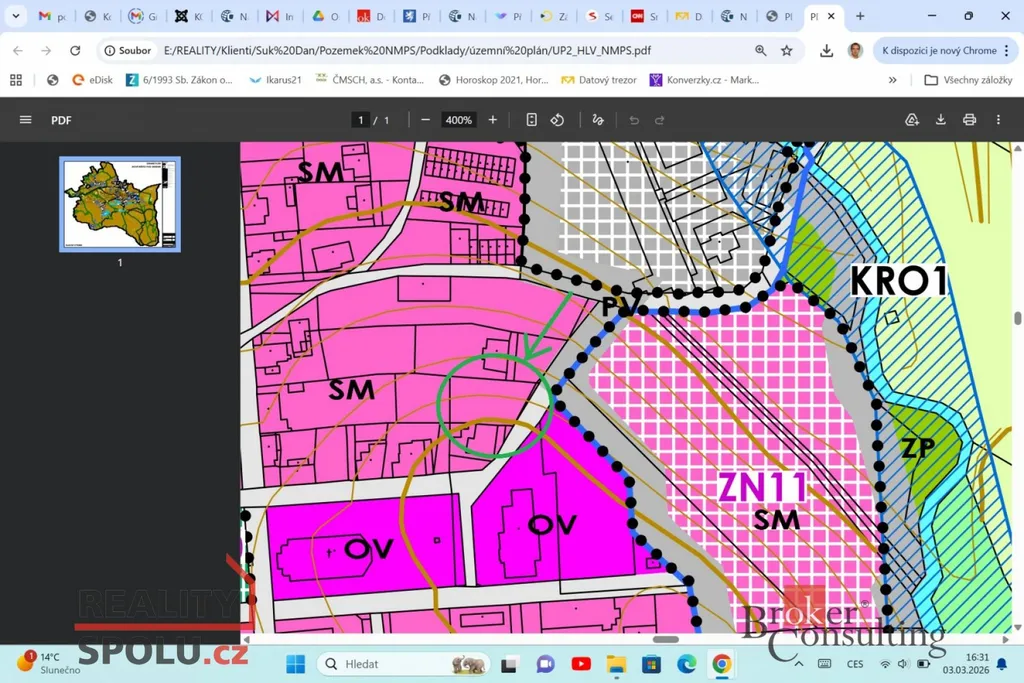Open the eDisk bookmark
Image resolution: width=1024 pixels, height=683 pixels.
92,80
